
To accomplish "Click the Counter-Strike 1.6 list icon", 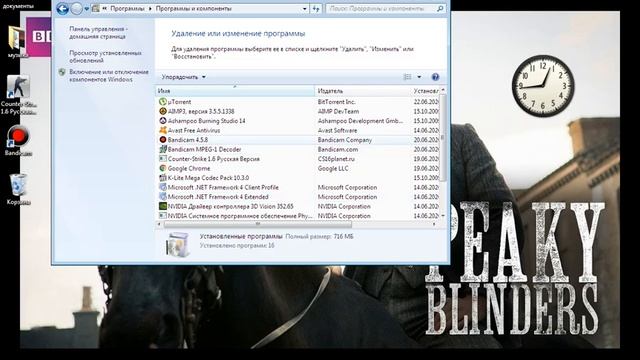I will point(162,158).
